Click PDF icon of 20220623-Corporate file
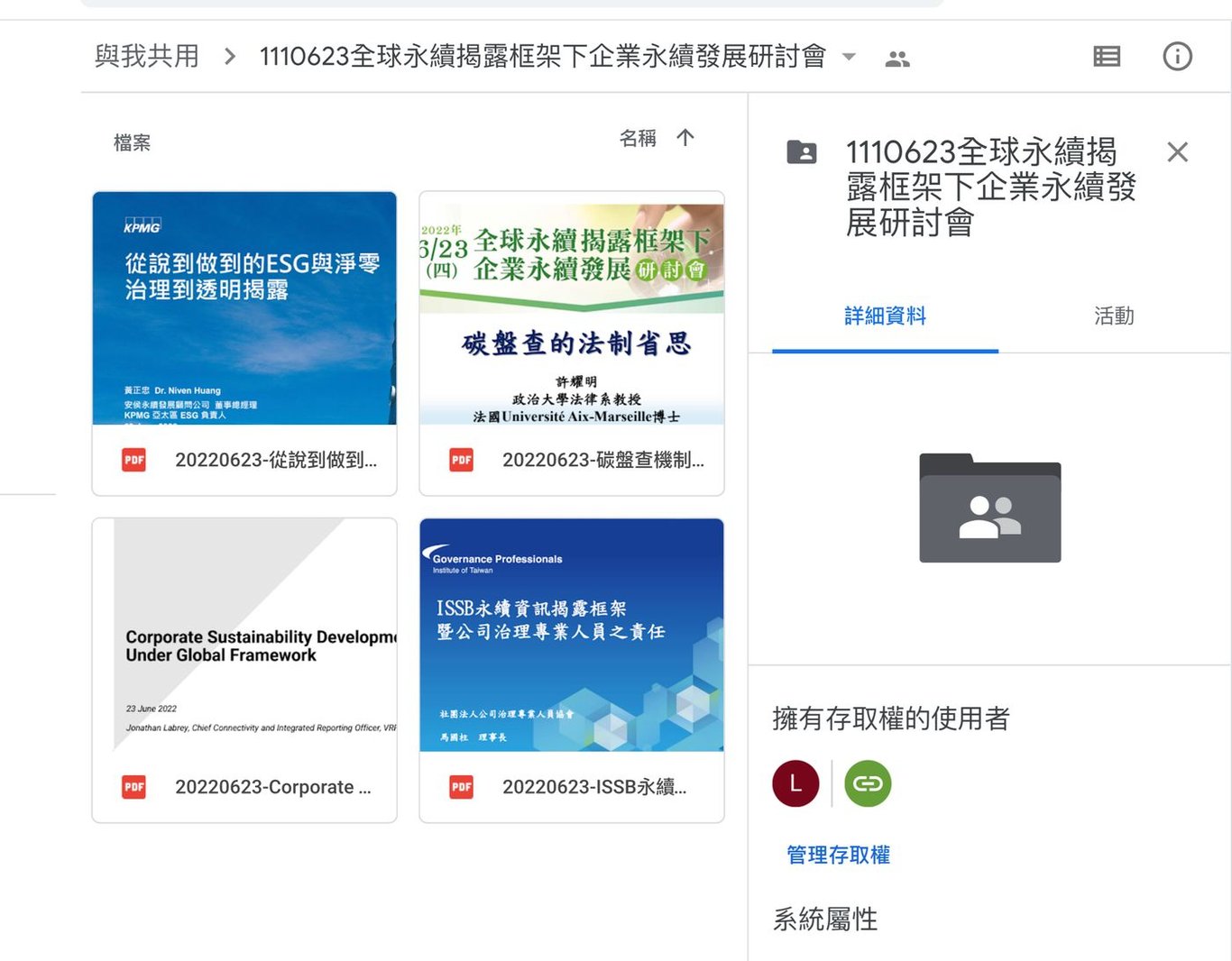Screen dimensions: 1232x961 (134, 787)
